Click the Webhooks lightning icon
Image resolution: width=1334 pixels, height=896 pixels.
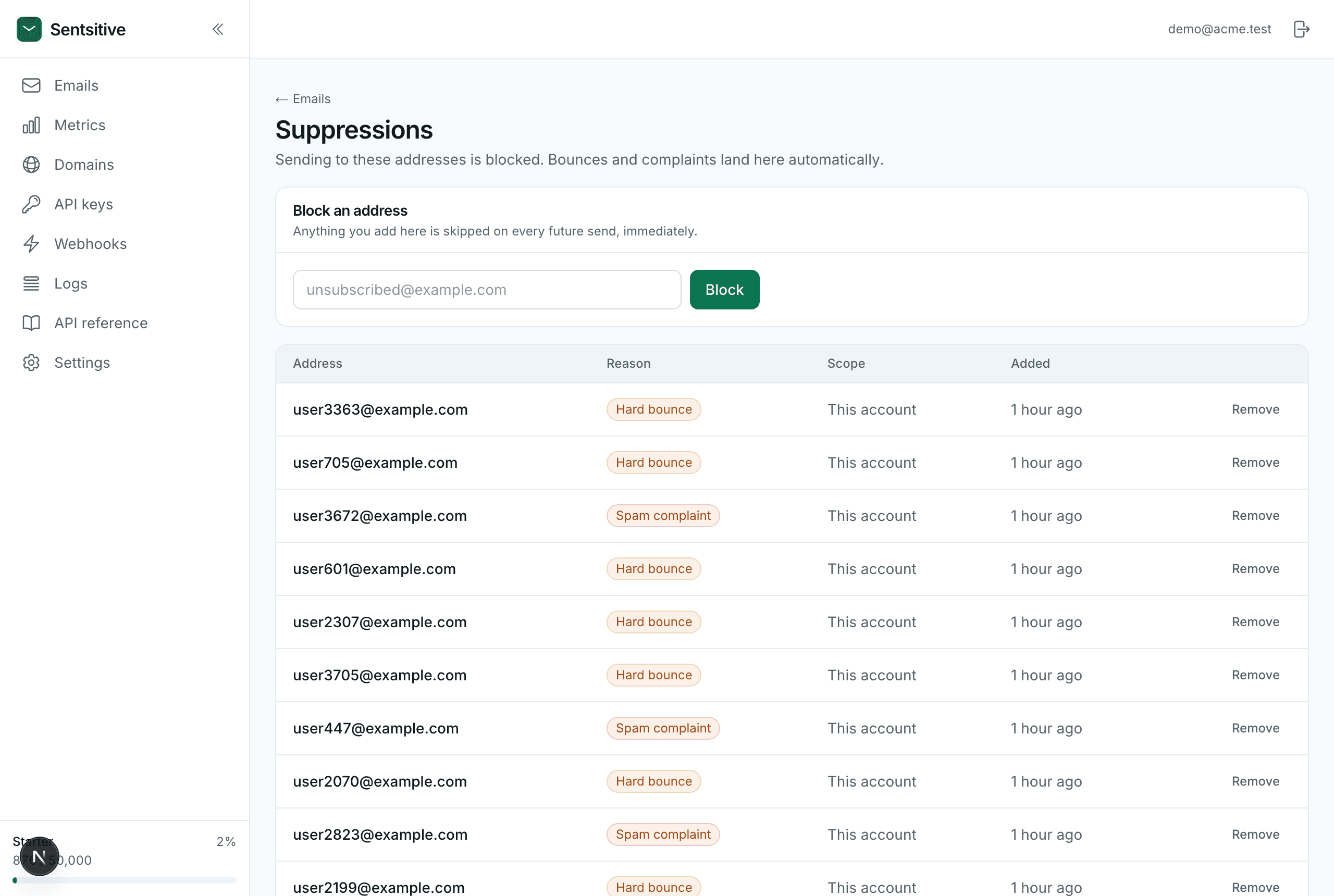tap(31, 244)
